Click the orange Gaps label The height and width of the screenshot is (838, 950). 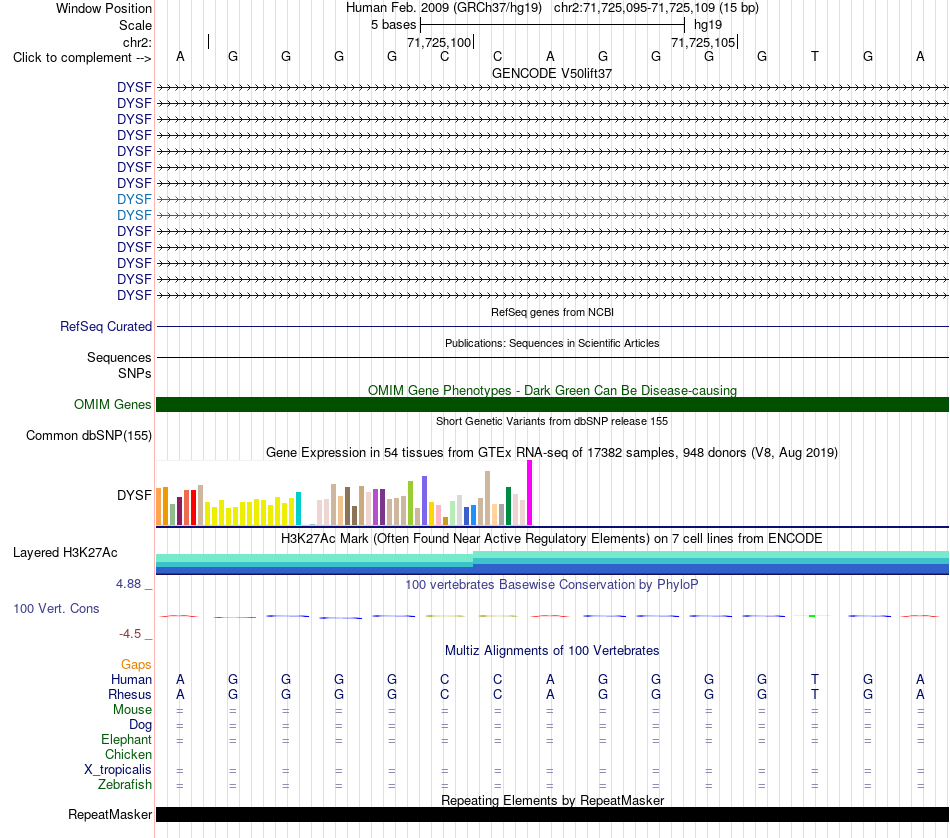(x=136, y=665)
